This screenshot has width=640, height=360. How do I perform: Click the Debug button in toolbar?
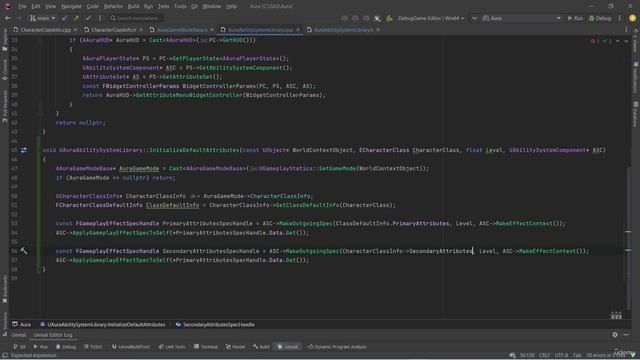(x=600, y=18)
